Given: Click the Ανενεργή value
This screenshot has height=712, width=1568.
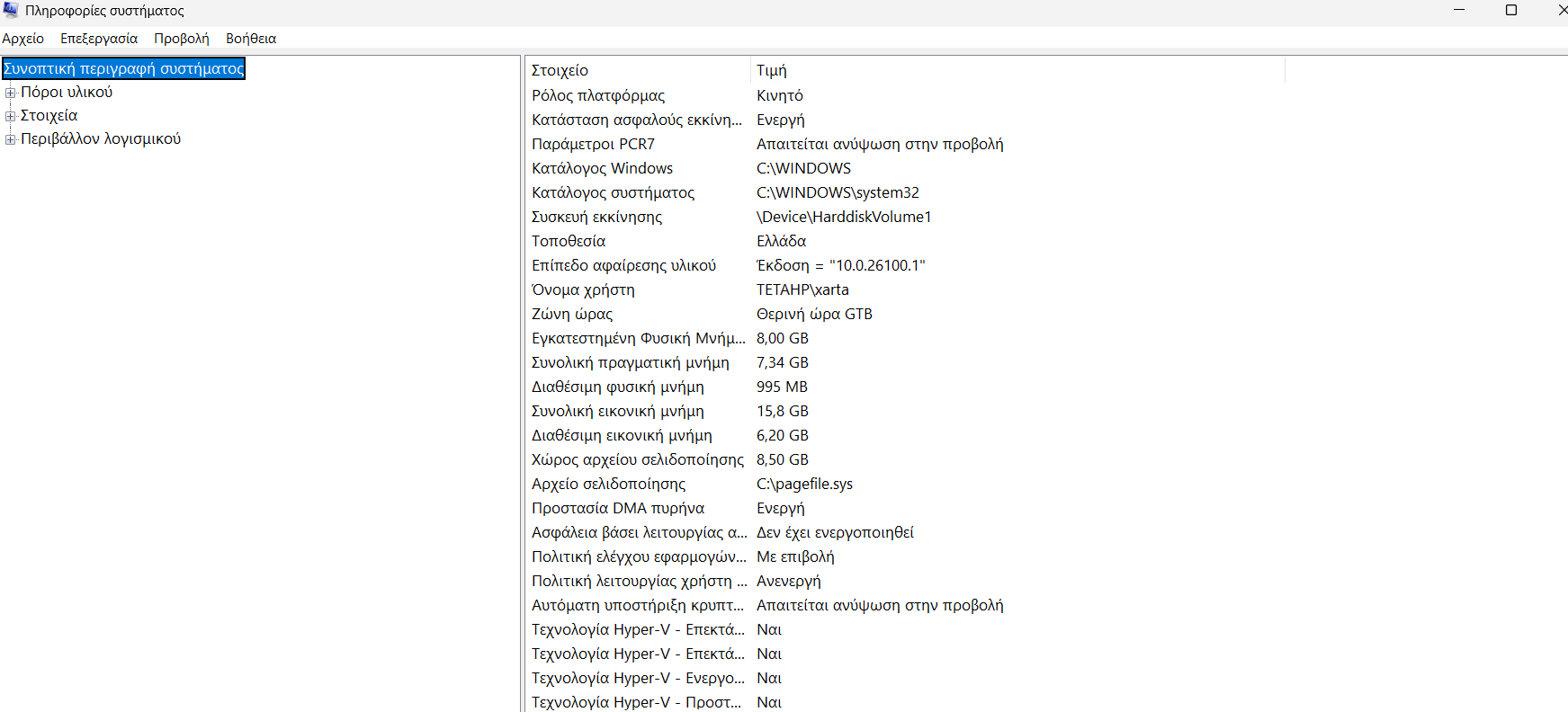Looking at the screenshot, I should pos(789,581).
